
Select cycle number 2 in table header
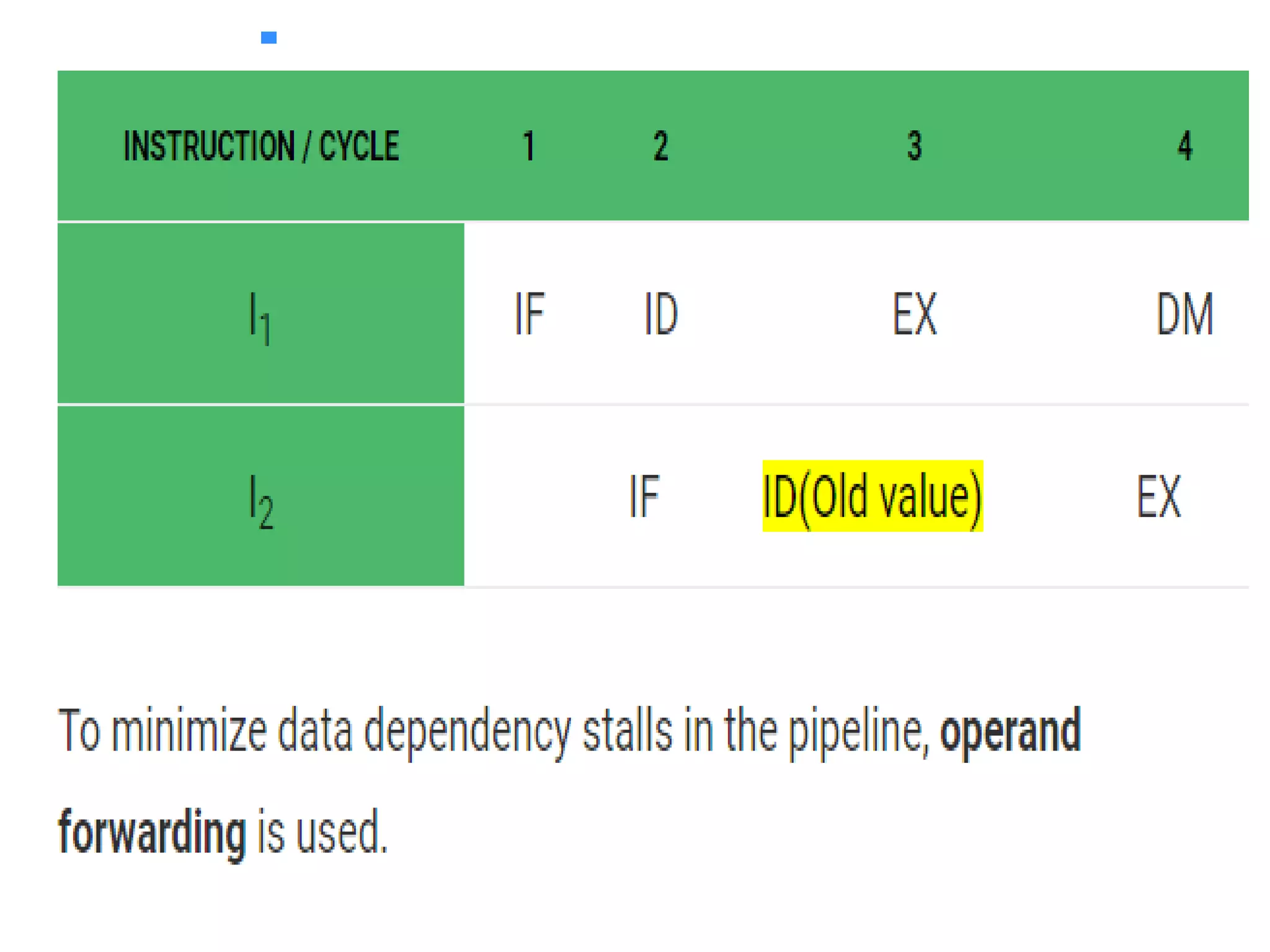[x=660, y=146]
